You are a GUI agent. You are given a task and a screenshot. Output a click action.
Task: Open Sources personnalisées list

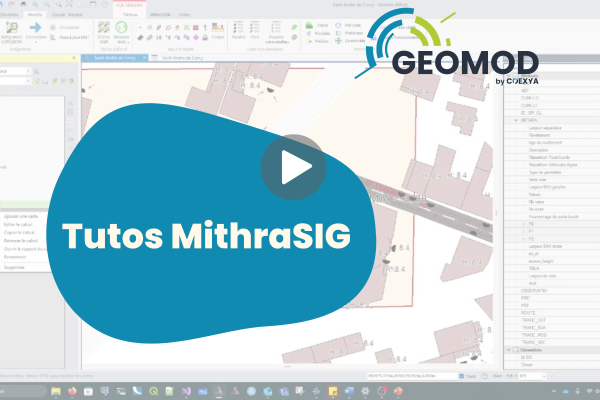coord(276,33)
